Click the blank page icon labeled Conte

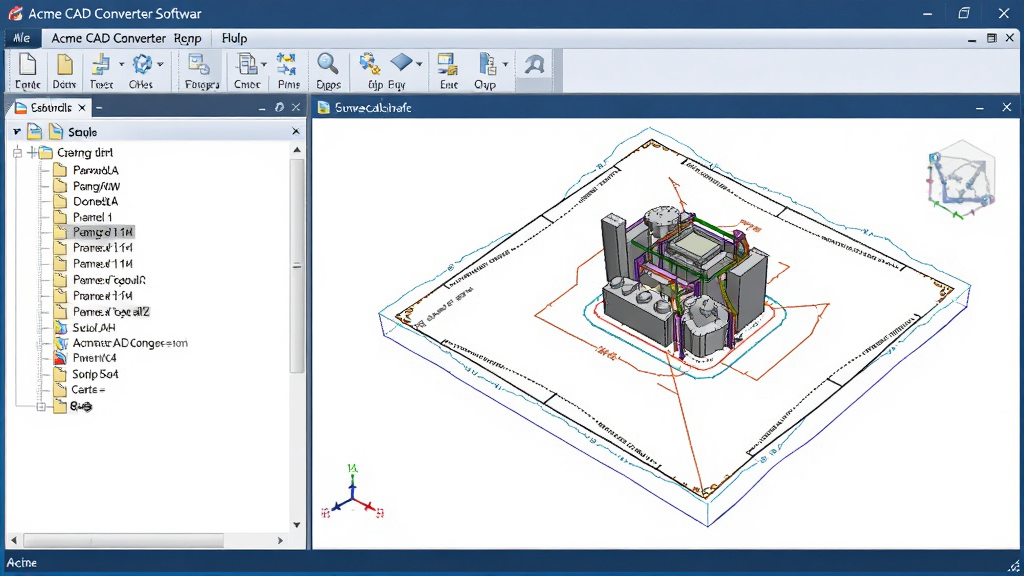(x=27, y=65)
